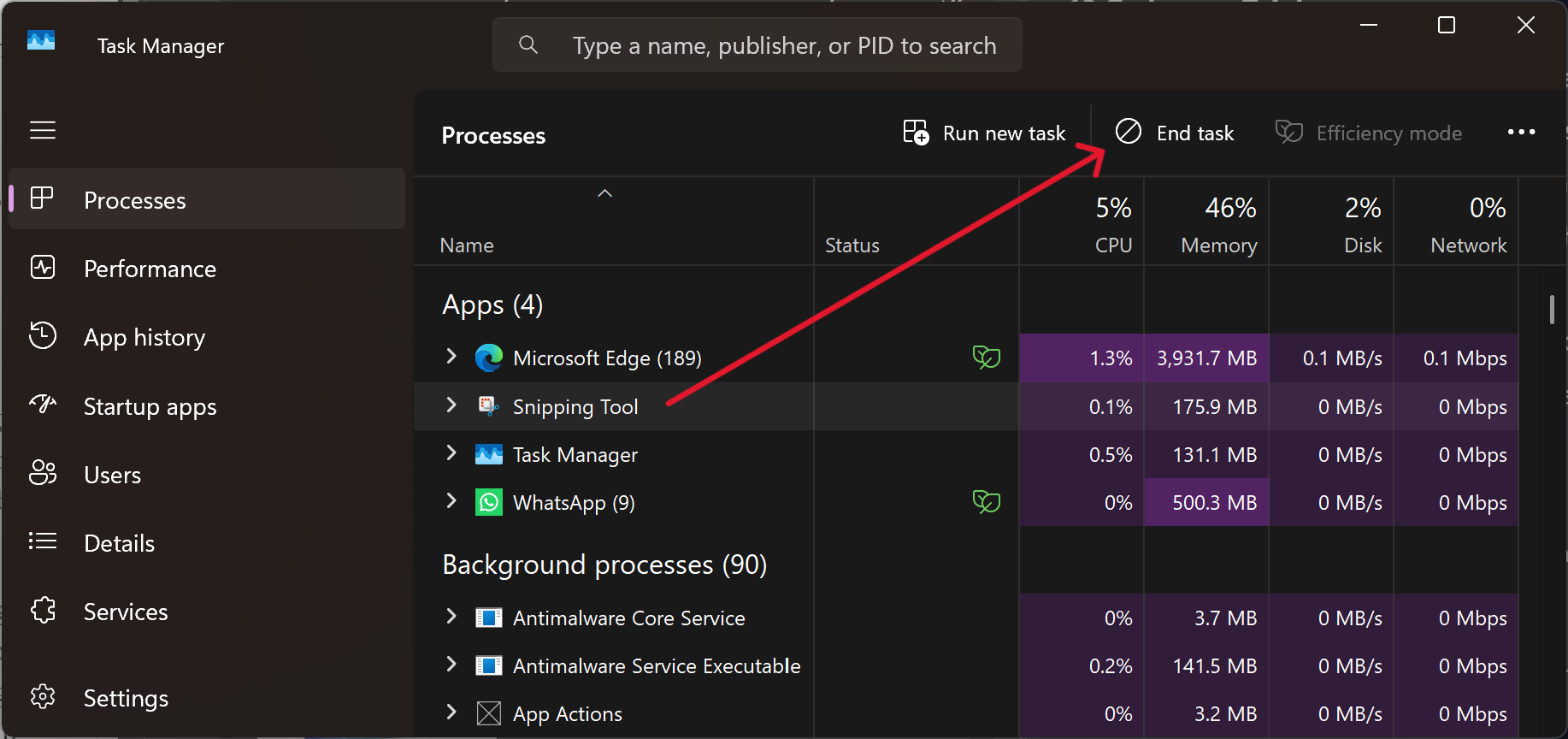Click efficiency leaf icon on WhatsApp row
The width and height of the screenshot is (1568, 739).
tap(986, 501)
